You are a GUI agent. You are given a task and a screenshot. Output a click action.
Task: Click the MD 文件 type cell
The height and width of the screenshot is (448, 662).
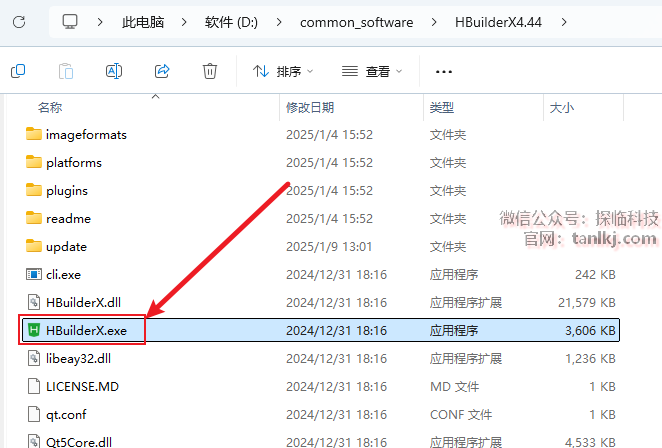(454, 387)
